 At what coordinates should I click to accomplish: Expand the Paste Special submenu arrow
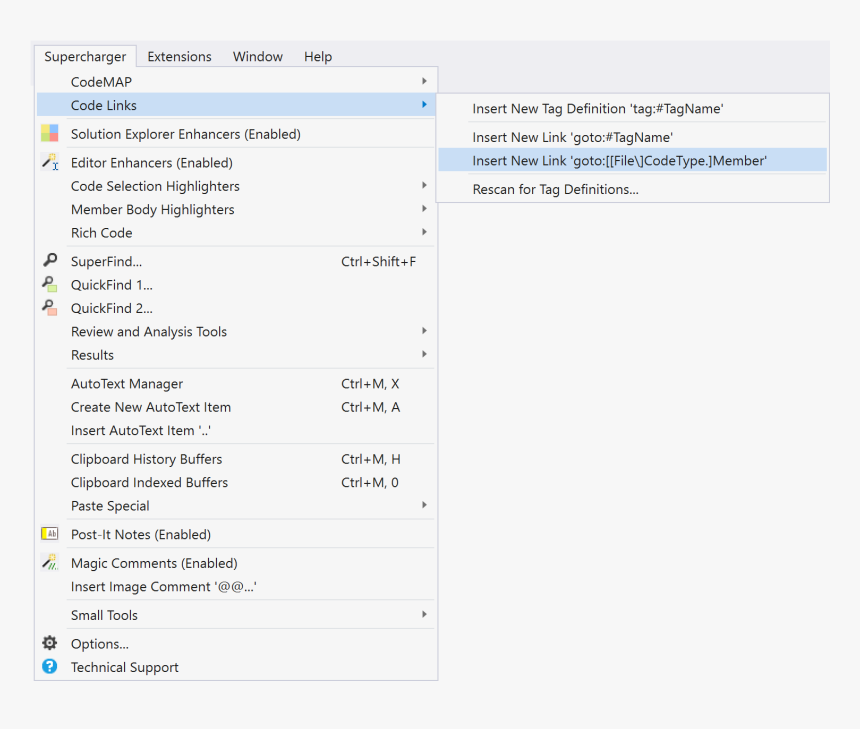[x=425, y=505]
